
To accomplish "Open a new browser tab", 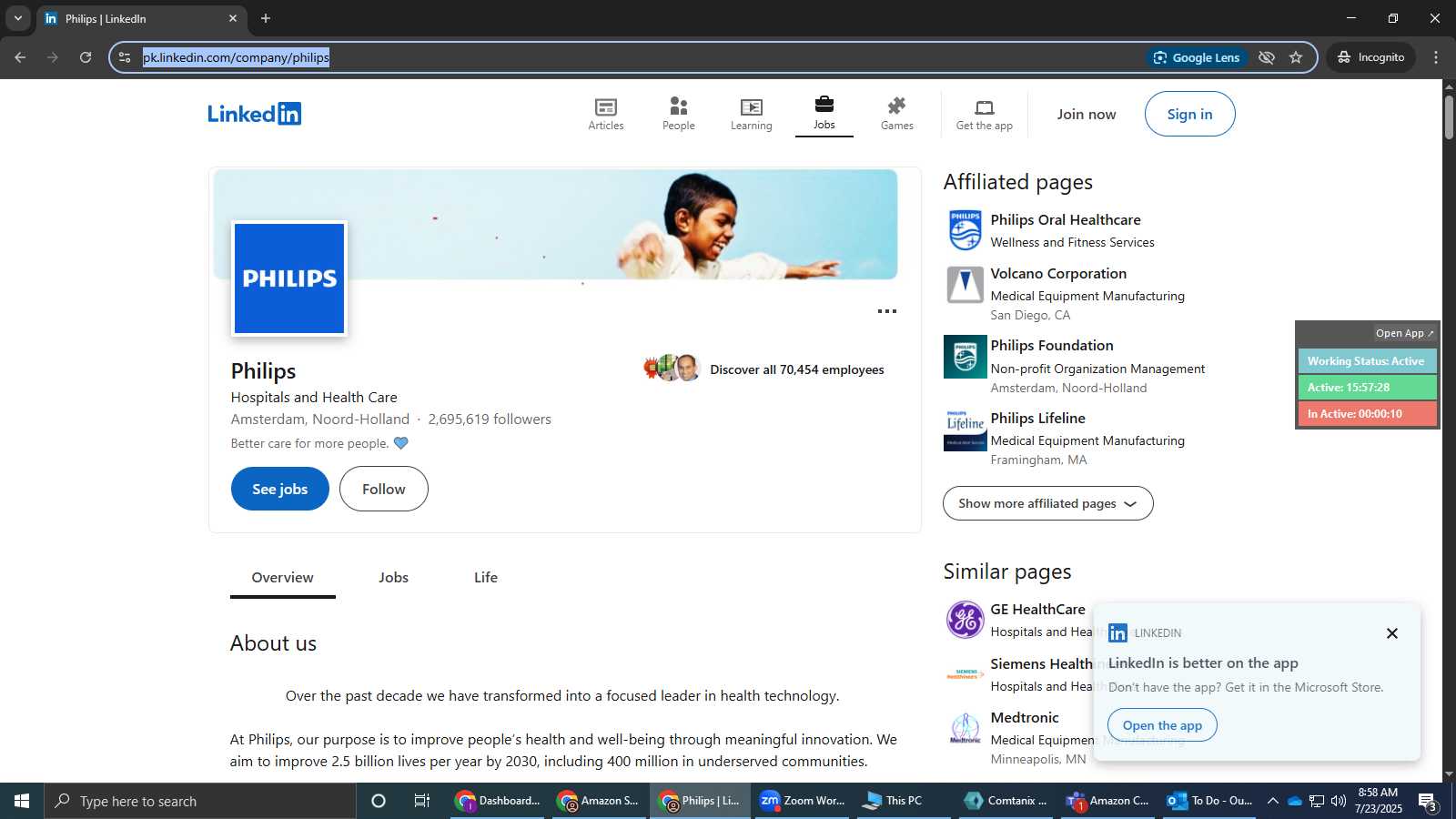I will pyautogui.click(x=265, y=18).
